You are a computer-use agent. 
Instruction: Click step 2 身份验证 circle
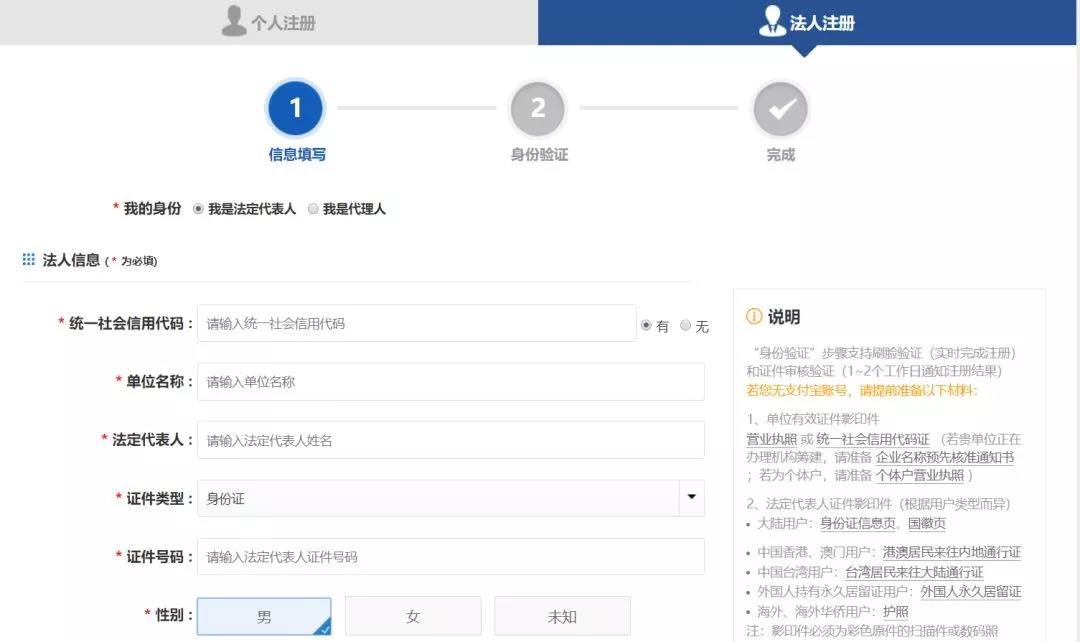[538, 108]
